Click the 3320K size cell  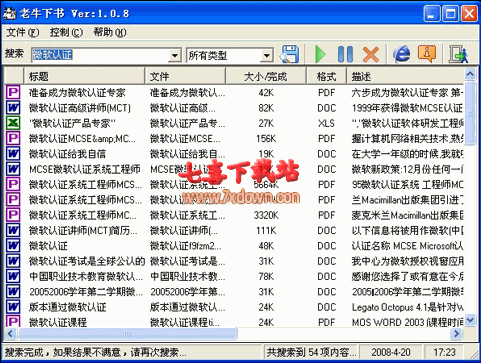[266, 215]
